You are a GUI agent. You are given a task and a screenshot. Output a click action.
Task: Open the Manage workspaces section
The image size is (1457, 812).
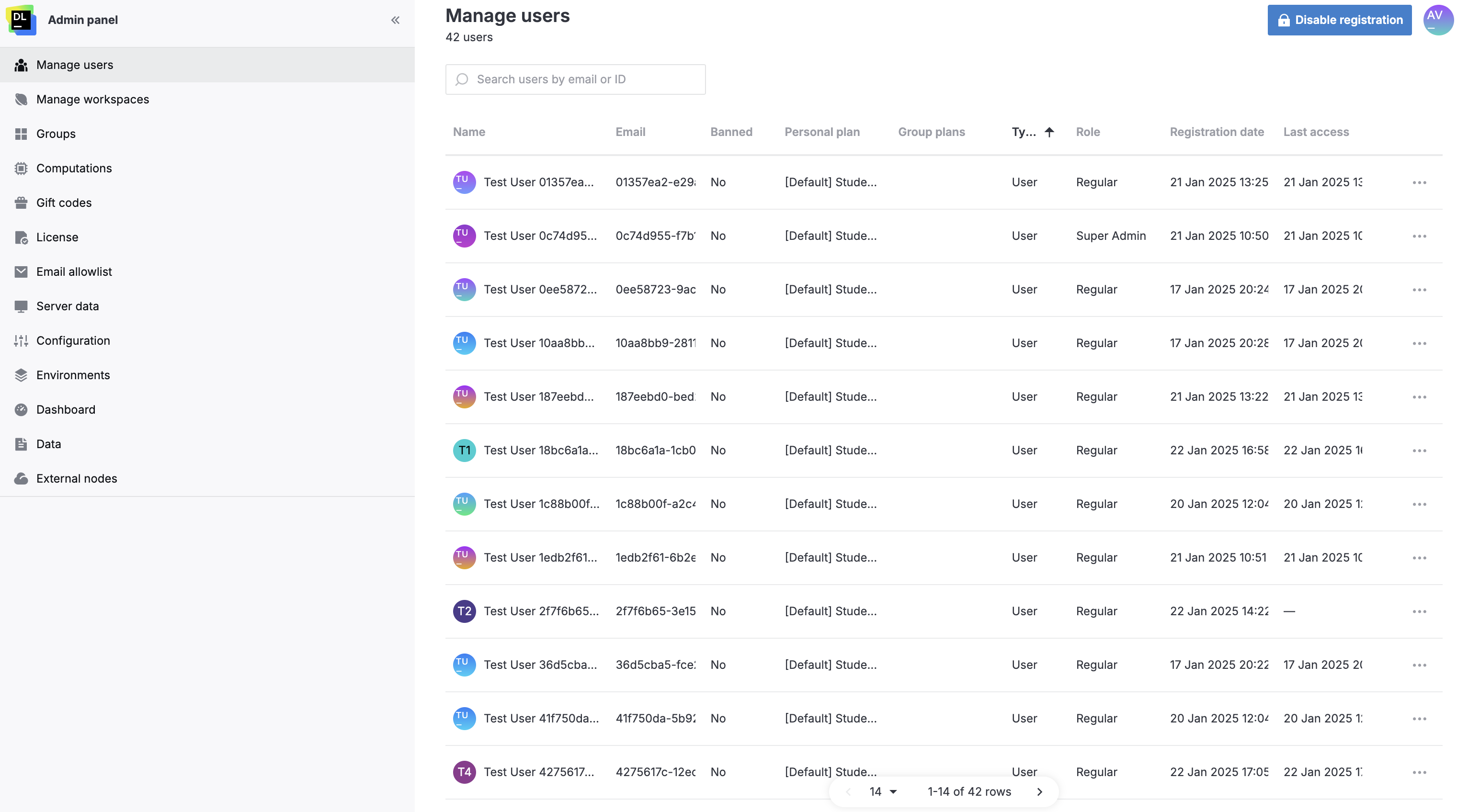[92, 99]
